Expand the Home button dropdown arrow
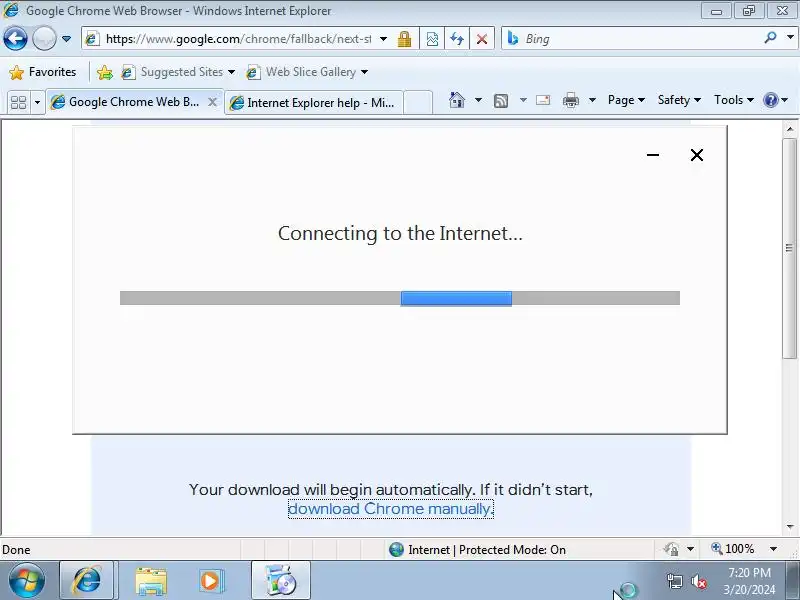 (479, 100)
